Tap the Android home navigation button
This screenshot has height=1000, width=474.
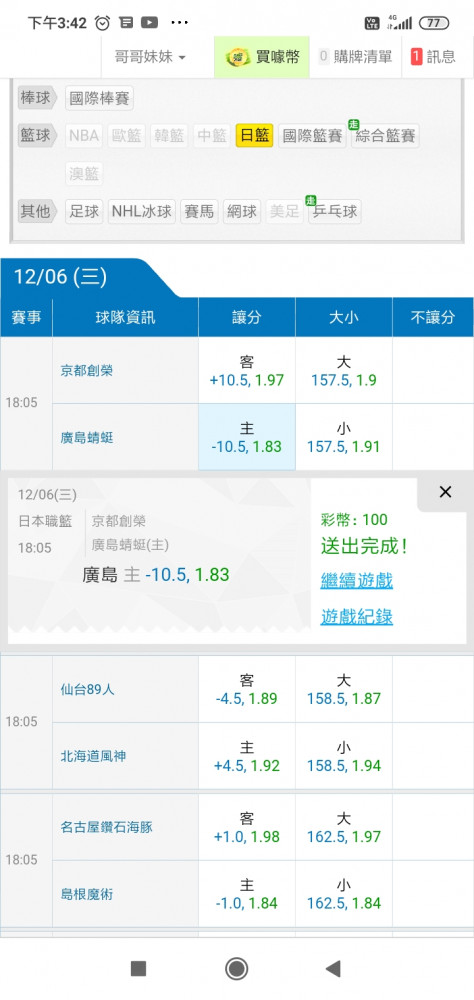coord(237,969)
